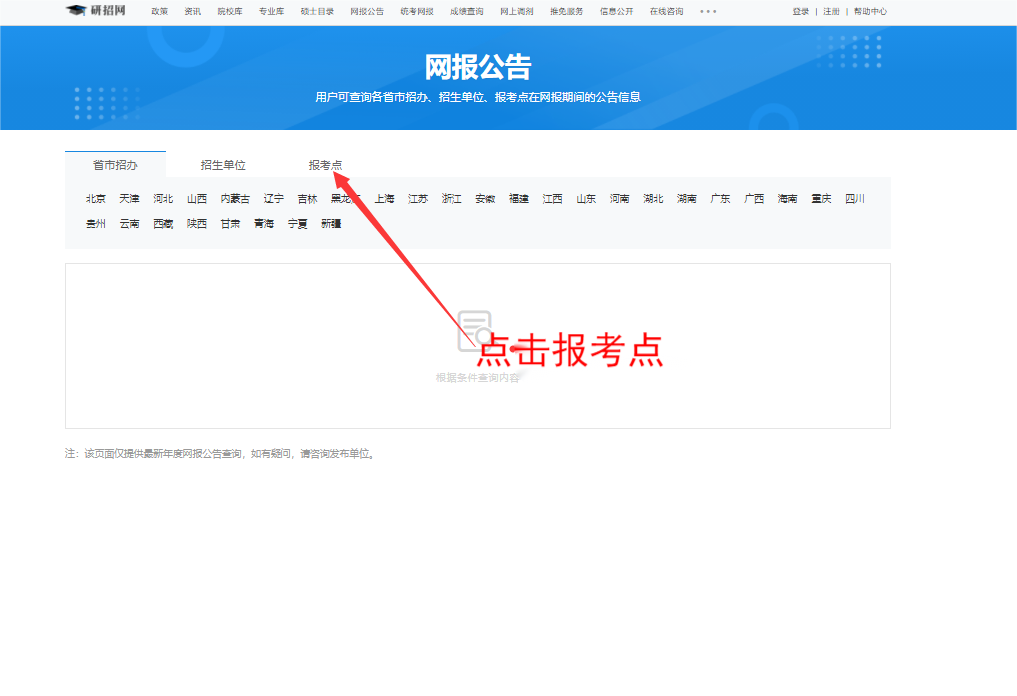The height and width of the screenshot is (696, 1017).
Task: Open 信息公开 in the navigation bar
Action: pos(617,12)
